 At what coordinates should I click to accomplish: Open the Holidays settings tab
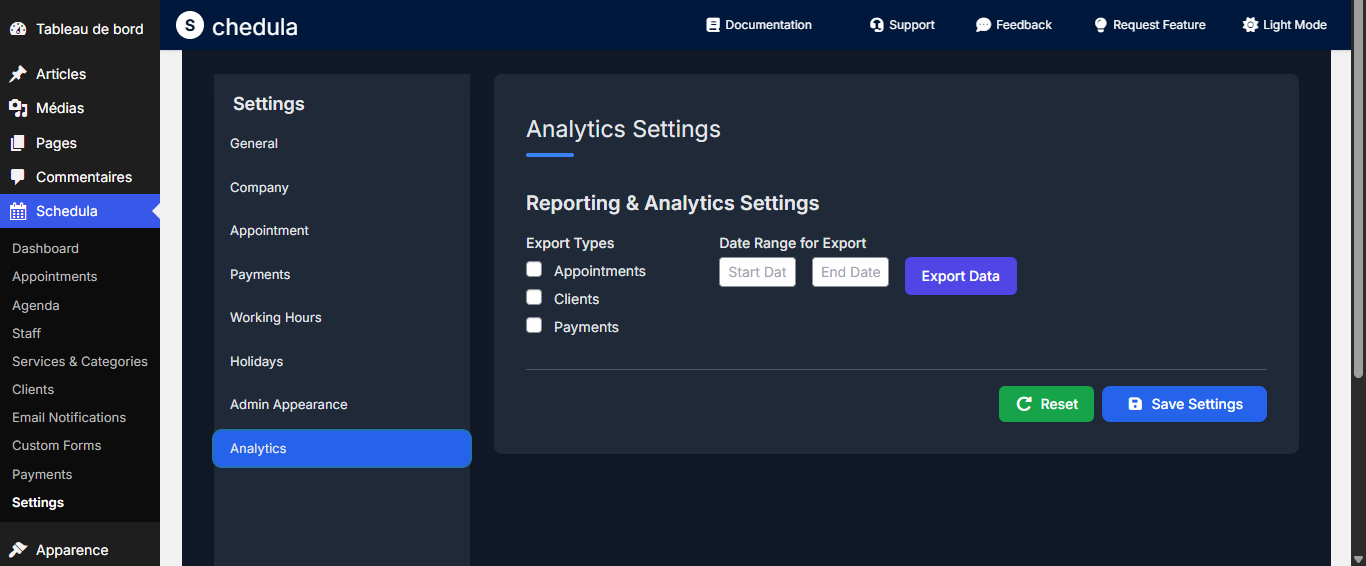(x=342, y=361)
